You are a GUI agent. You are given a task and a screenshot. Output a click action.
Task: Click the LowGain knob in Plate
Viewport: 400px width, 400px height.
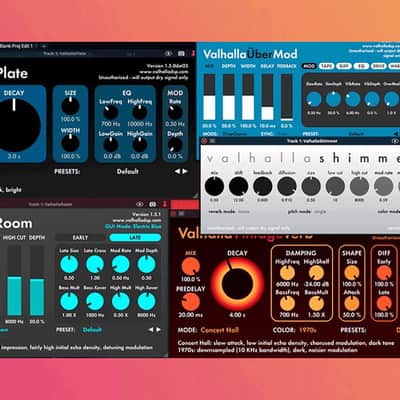(x=110, y=144)
